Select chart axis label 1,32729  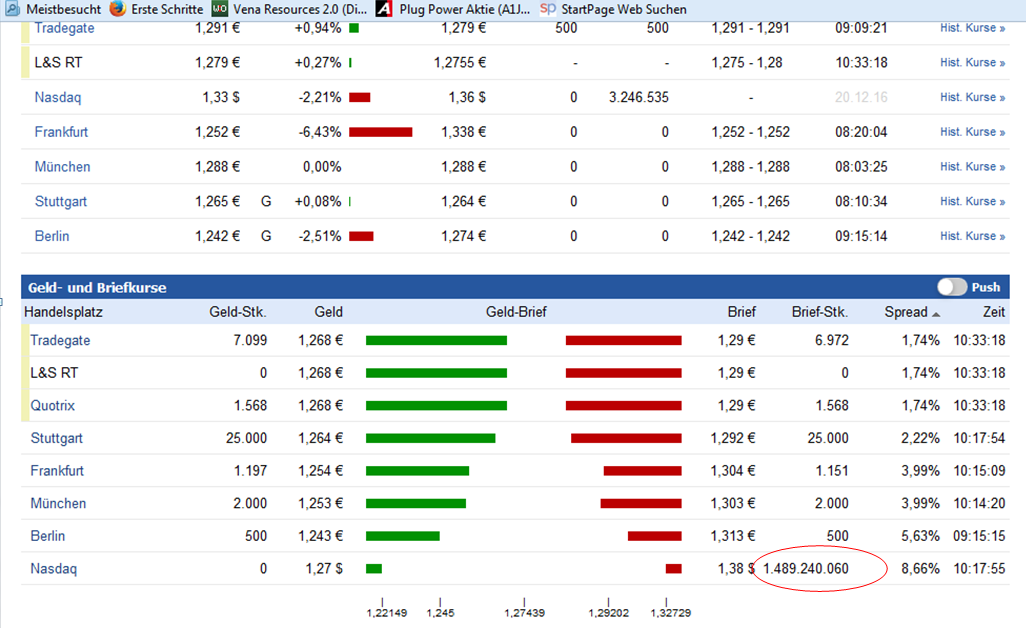pyautogui.click(x=671, y=613)
